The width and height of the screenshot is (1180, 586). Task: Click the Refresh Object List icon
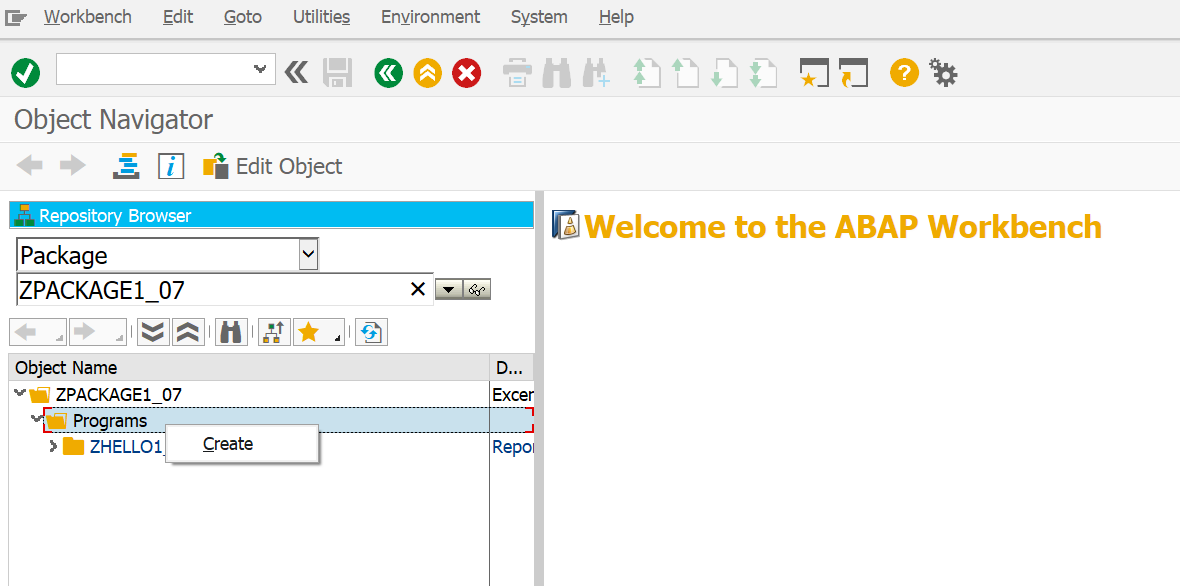tap(371, 332)
